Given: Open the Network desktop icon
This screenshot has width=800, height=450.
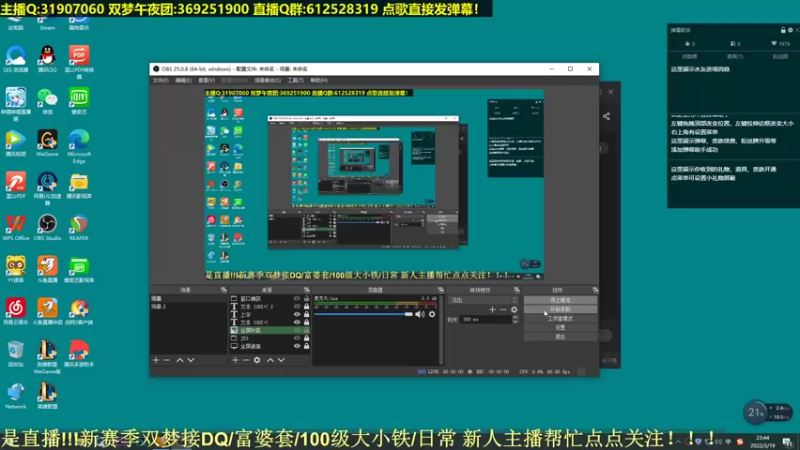Looking at the screenshot, I should [x=16, y=396].
